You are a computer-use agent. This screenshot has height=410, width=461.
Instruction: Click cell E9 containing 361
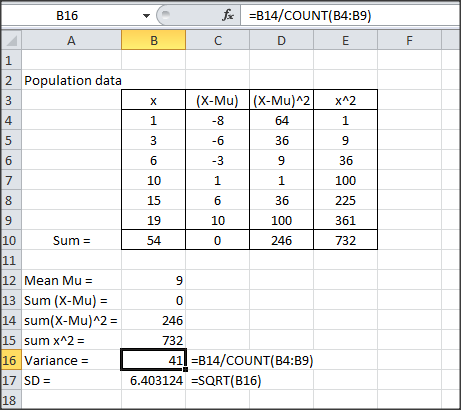(345, 220)
